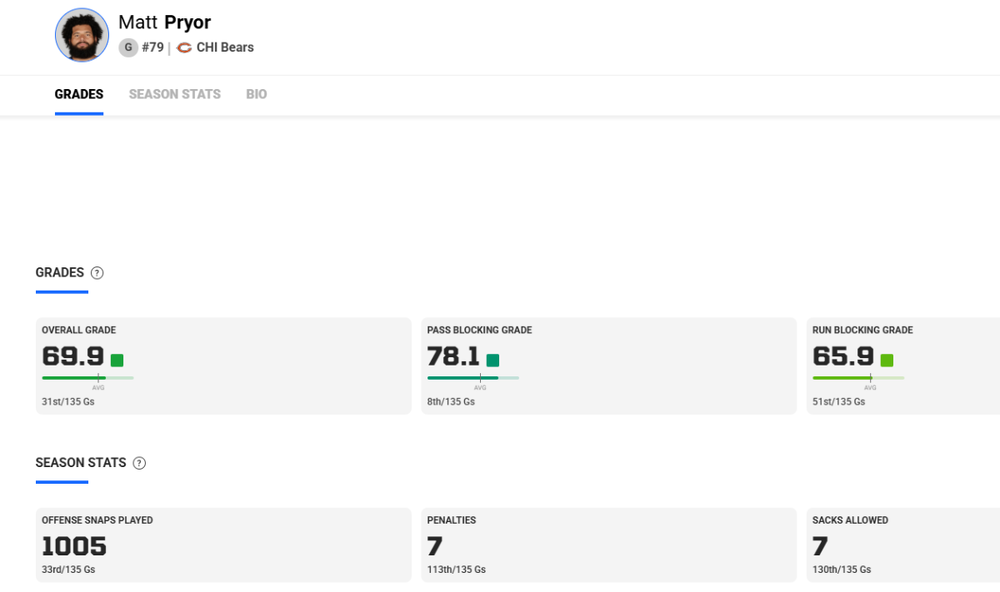This screenshot has width=1000, height=592.
Task: Open the CHI Bears team link
Action: [x=225, y=48]
